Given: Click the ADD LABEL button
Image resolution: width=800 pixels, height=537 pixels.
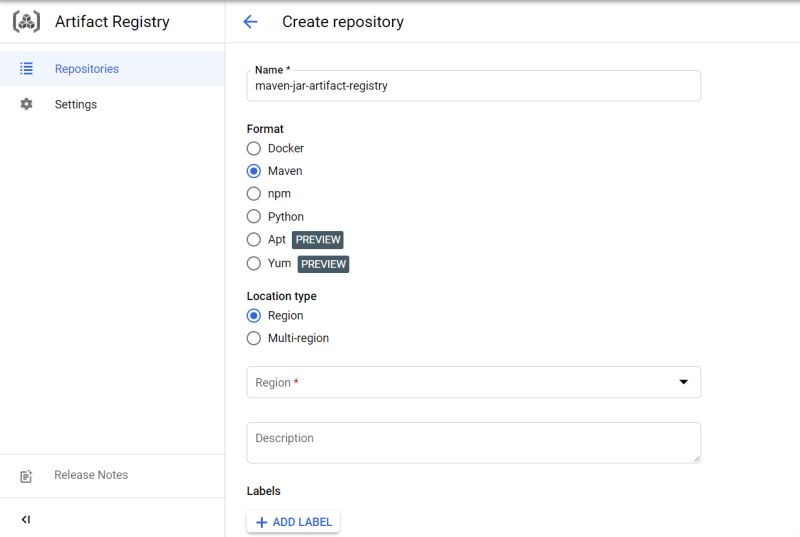Looking at the screenshot, I should point(293,522).
